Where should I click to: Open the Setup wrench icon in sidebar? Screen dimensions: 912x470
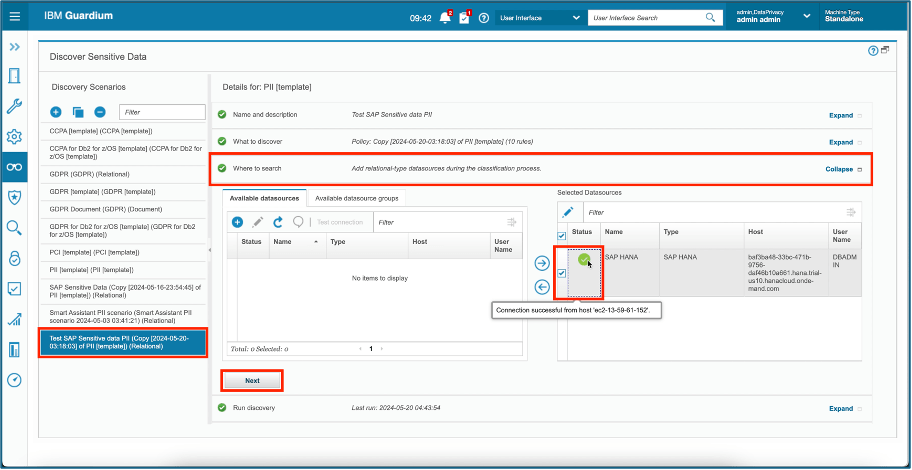point(15,106)
